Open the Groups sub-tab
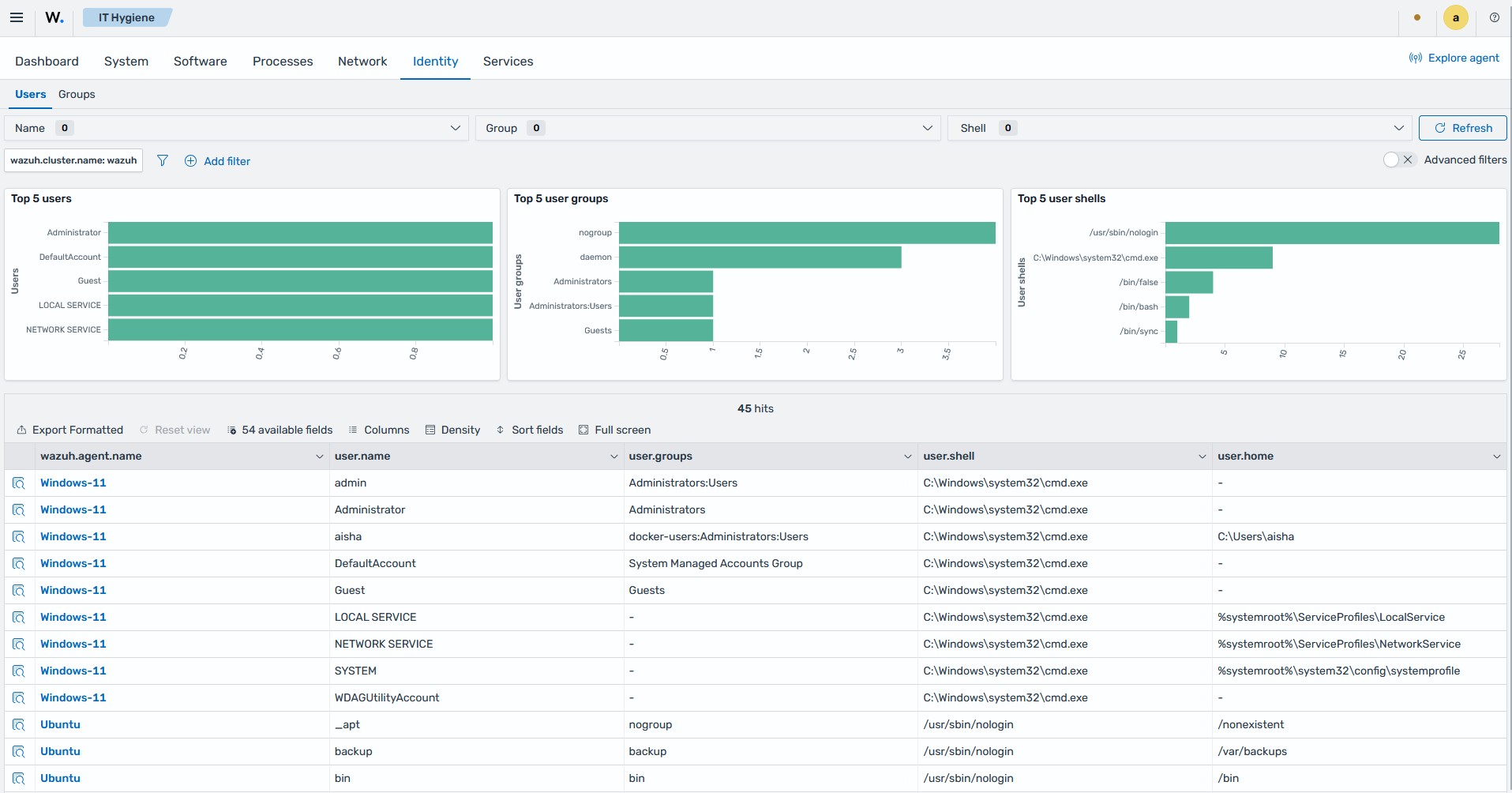Image resolution: width=1512 pixels, height=793 pixels. pos(77,94)
